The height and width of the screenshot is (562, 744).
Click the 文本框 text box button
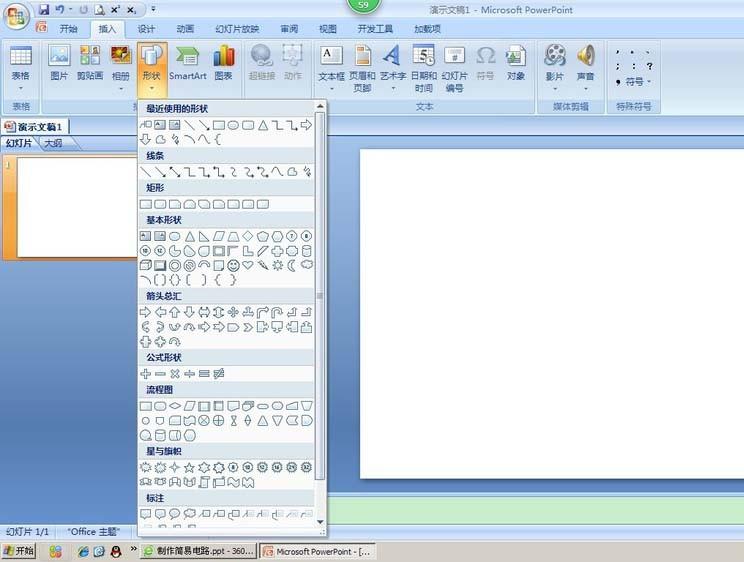[331, 67]
